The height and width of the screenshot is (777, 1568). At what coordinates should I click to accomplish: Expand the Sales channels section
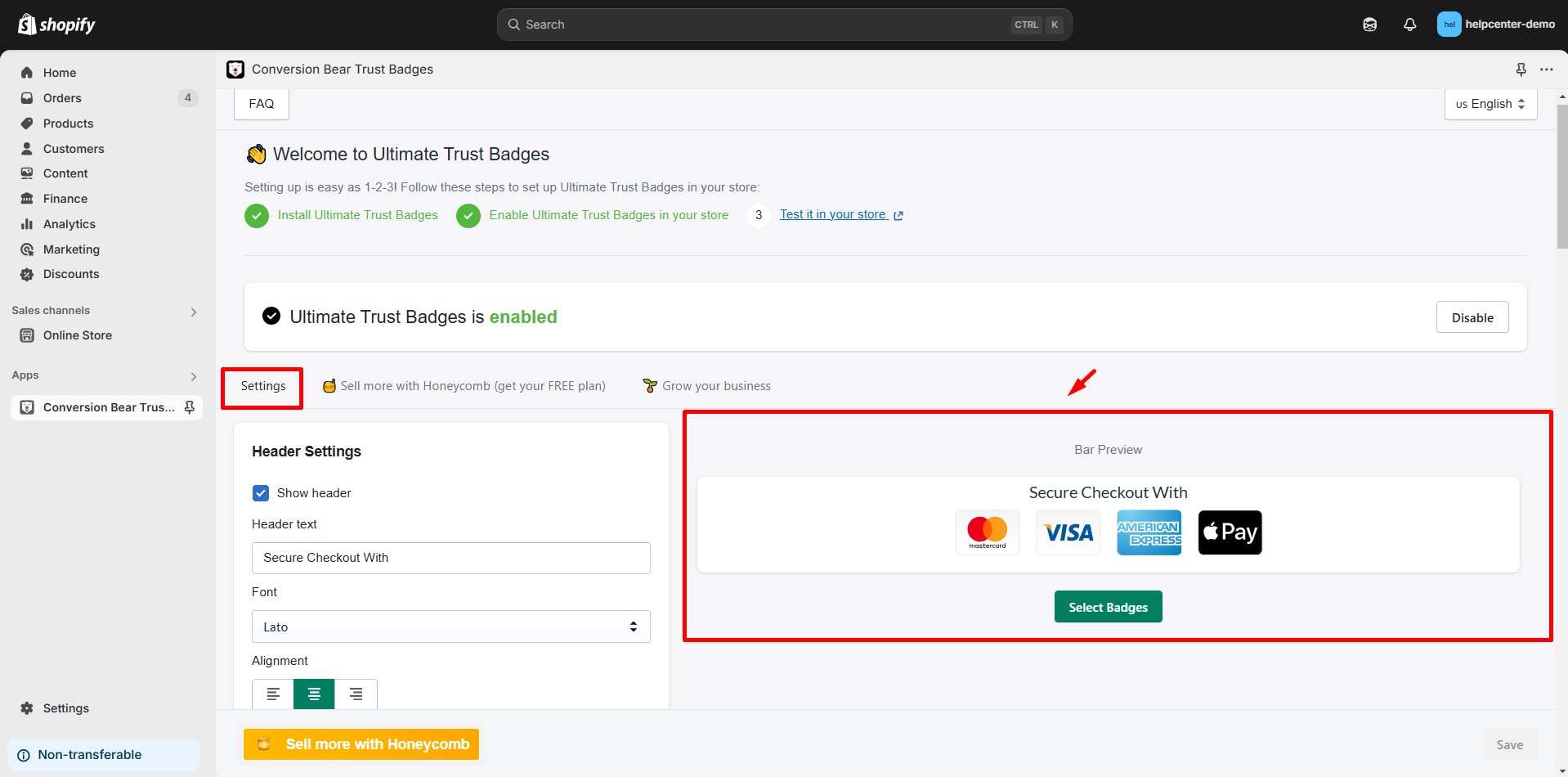tap(193, 311)
